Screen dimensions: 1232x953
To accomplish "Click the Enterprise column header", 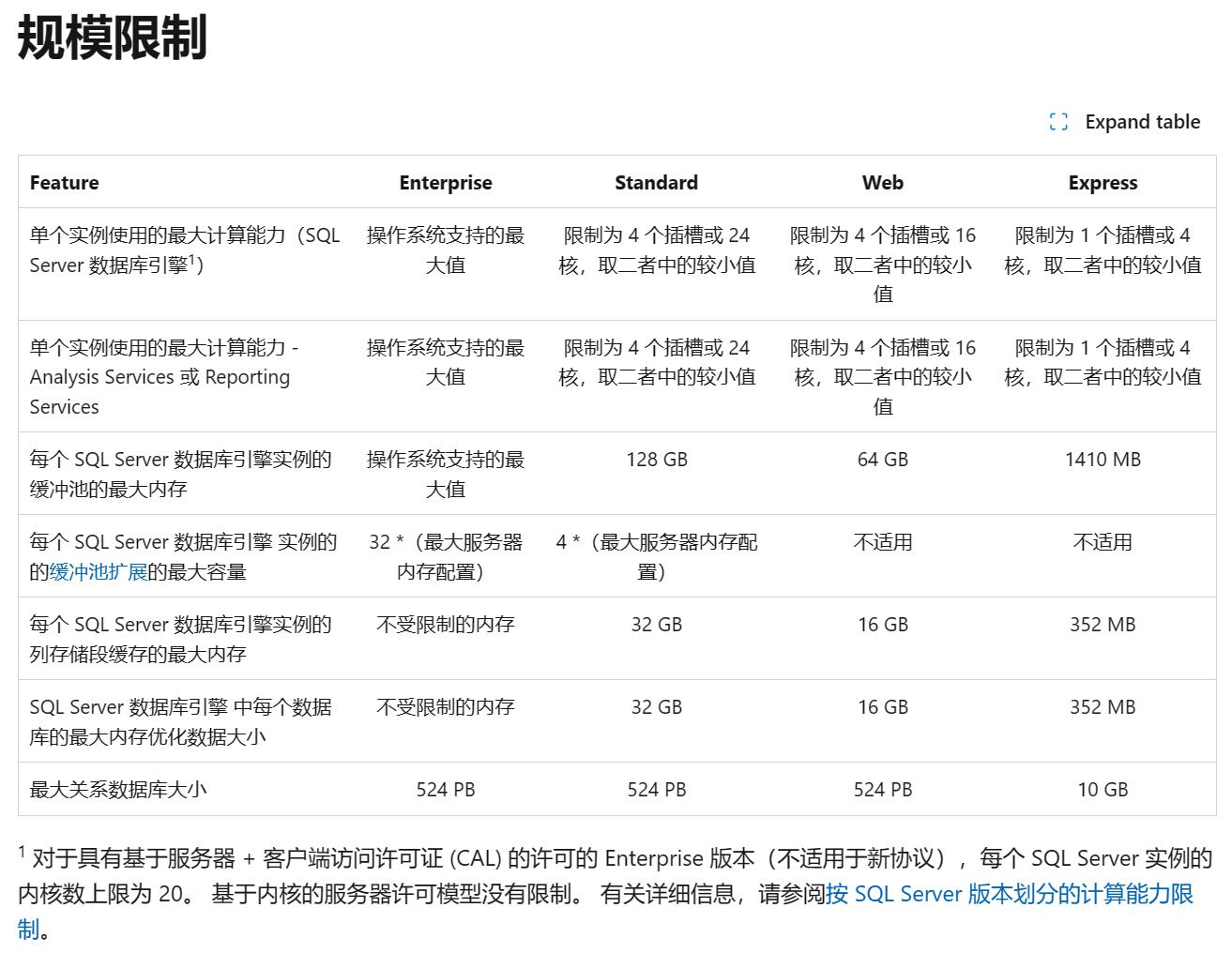I will [x=446, y=182].
